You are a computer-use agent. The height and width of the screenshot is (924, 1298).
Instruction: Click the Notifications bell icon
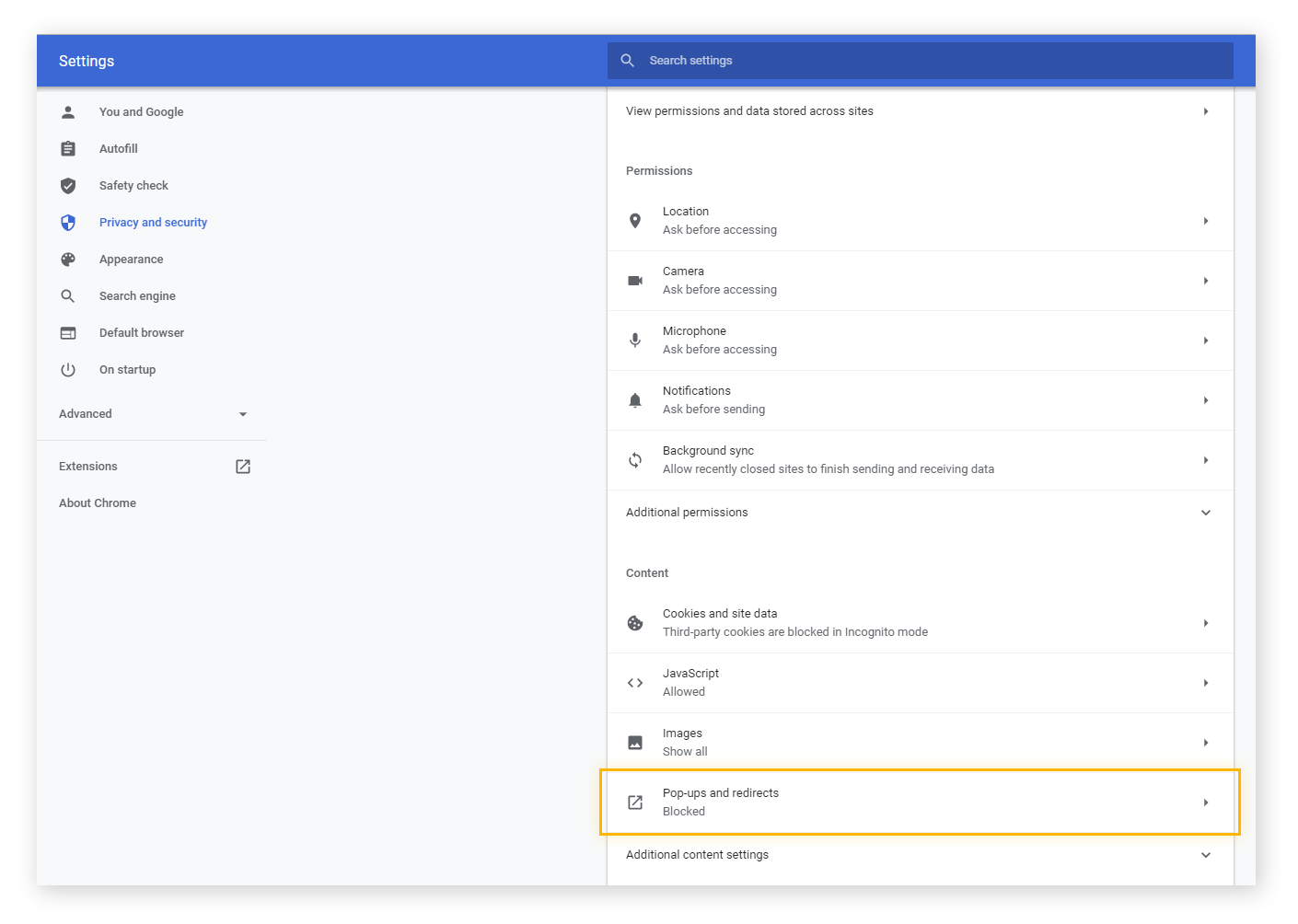[x=635, y=399]
